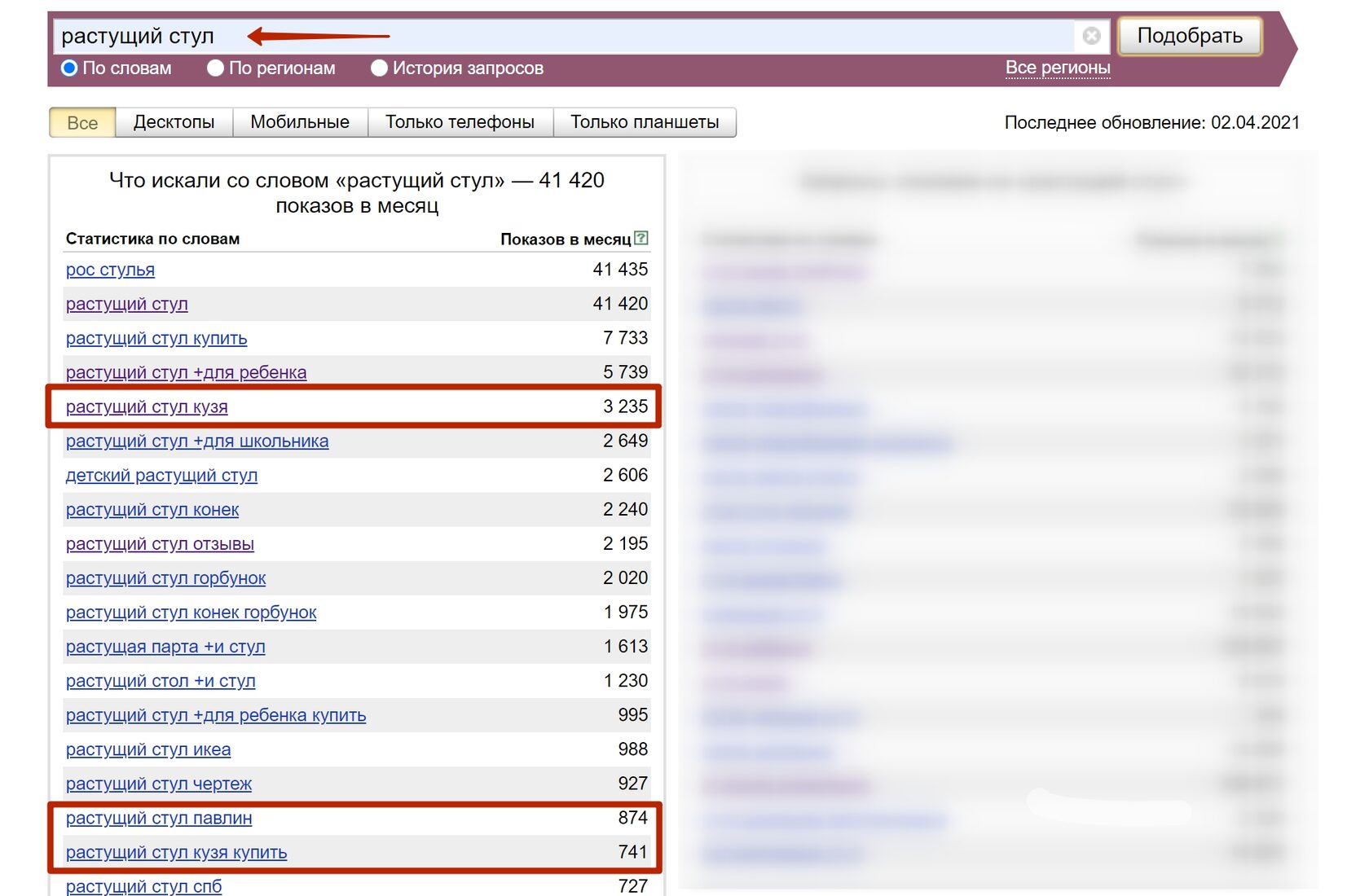Open the растущий стул +для ребенка link
The height and width of the screenshot is (896, 1369).
coord(186,372)
